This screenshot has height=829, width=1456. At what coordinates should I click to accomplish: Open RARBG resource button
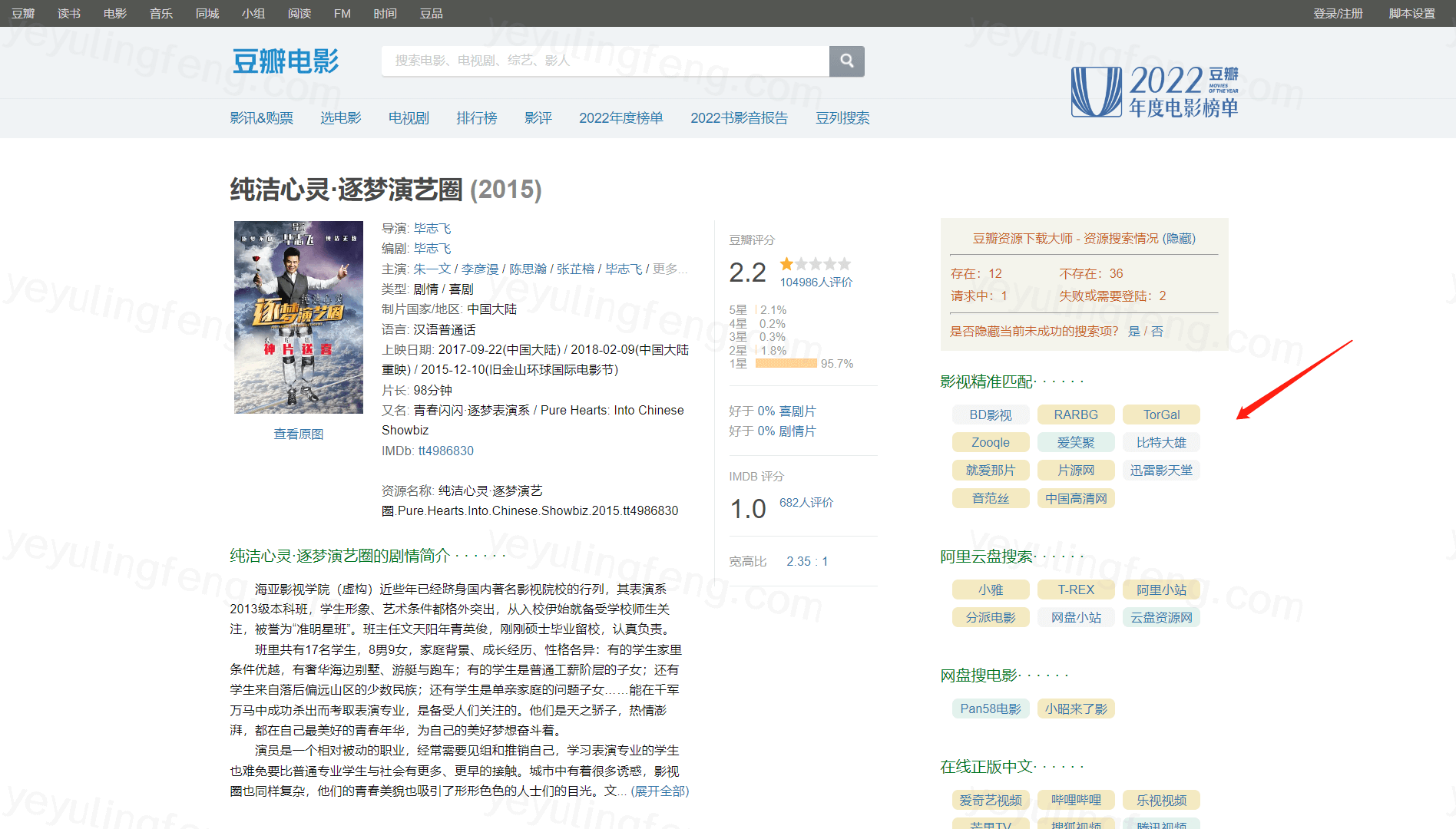point(1076,414)
